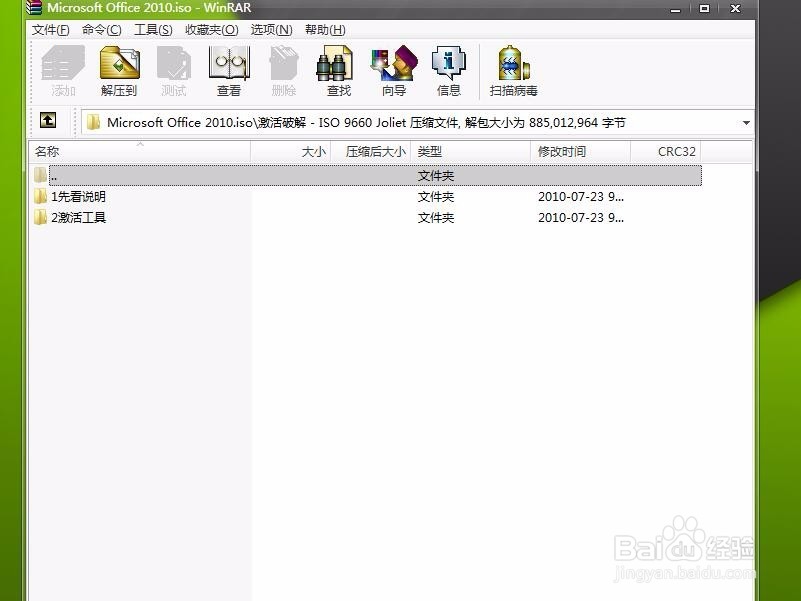Viewport: 801px width, 601px height.
Task: Click the archive path text in address bar
Action: coord(366,123)
